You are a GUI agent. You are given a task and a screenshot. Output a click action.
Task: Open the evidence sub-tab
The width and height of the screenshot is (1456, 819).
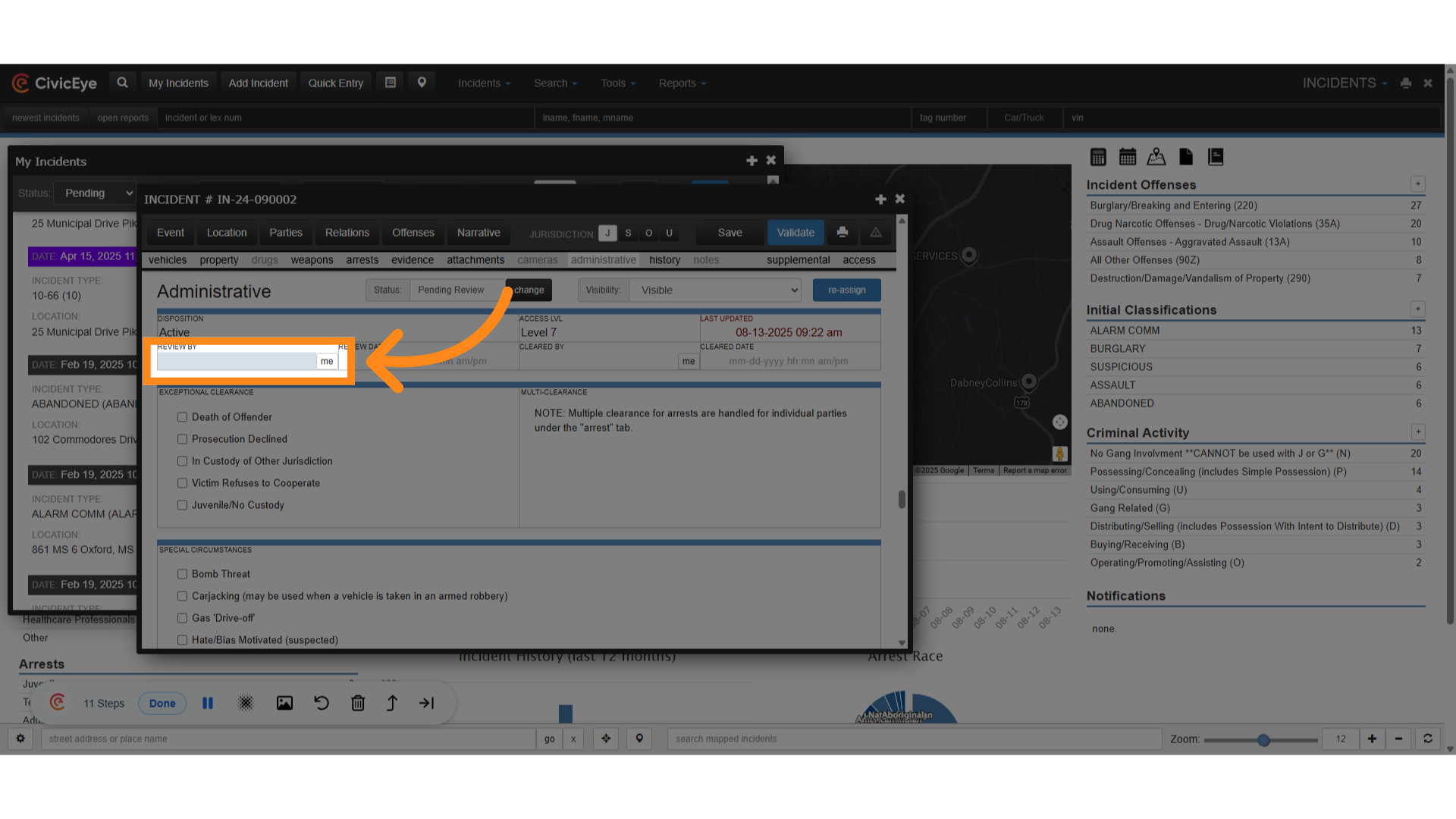[x=413, y=260]
